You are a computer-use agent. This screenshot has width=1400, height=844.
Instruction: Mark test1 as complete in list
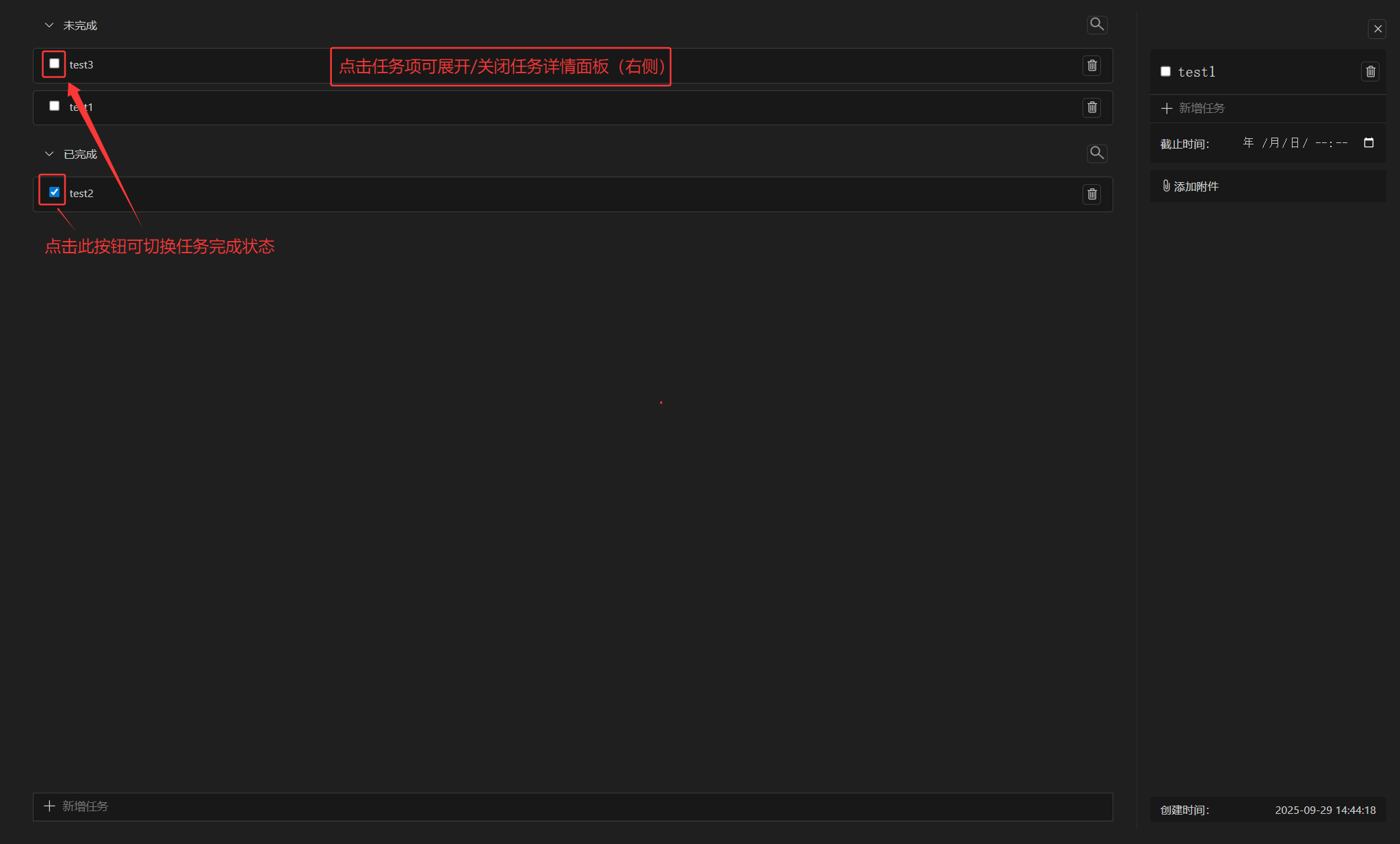coord(54,106)
